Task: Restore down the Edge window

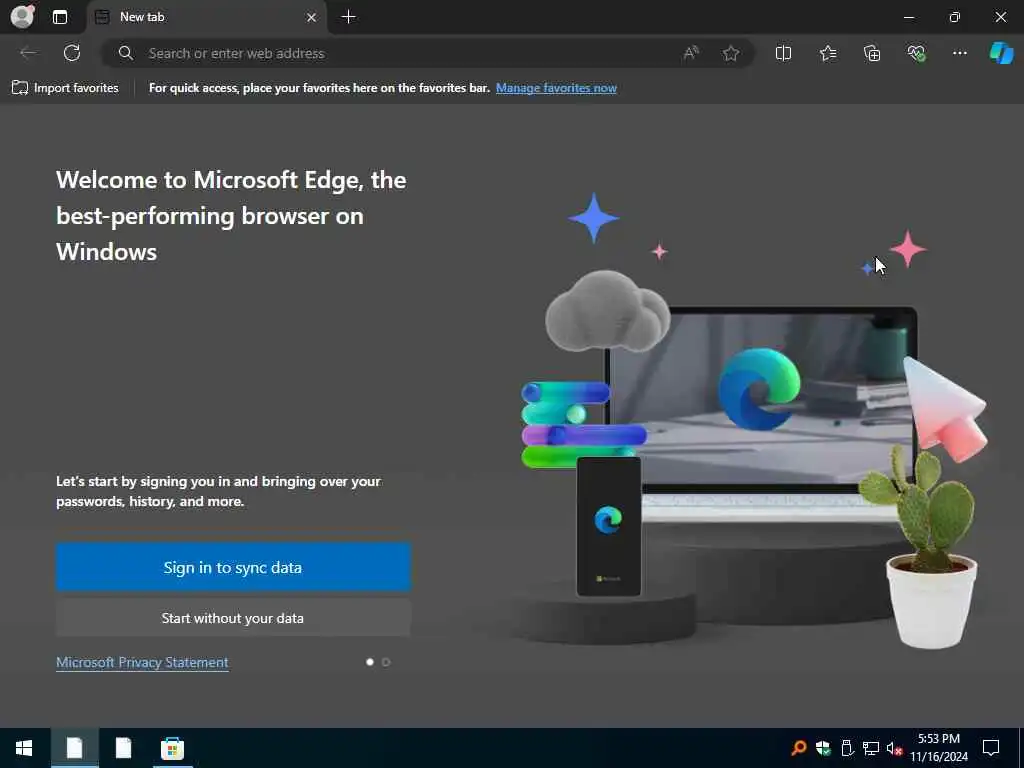Action: click(955, 17)
